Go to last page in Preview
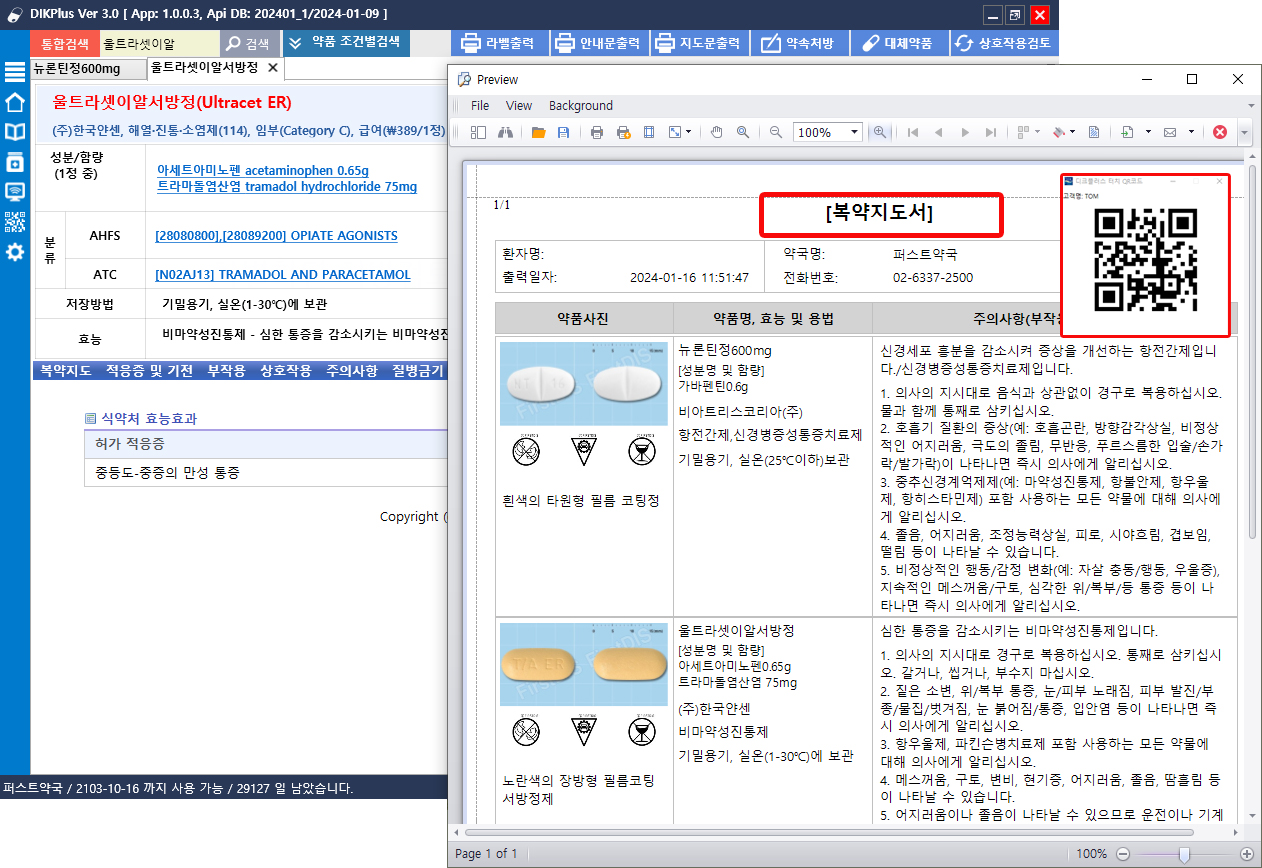This screenshot has width=1262, height=868. 991,132
